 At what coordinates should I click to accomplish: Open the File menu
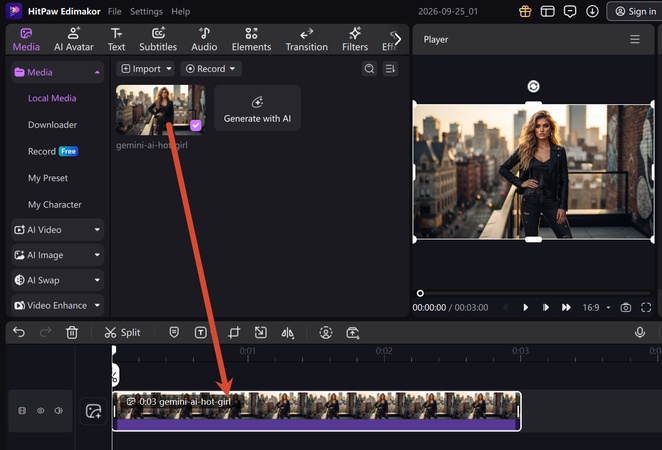114,11
